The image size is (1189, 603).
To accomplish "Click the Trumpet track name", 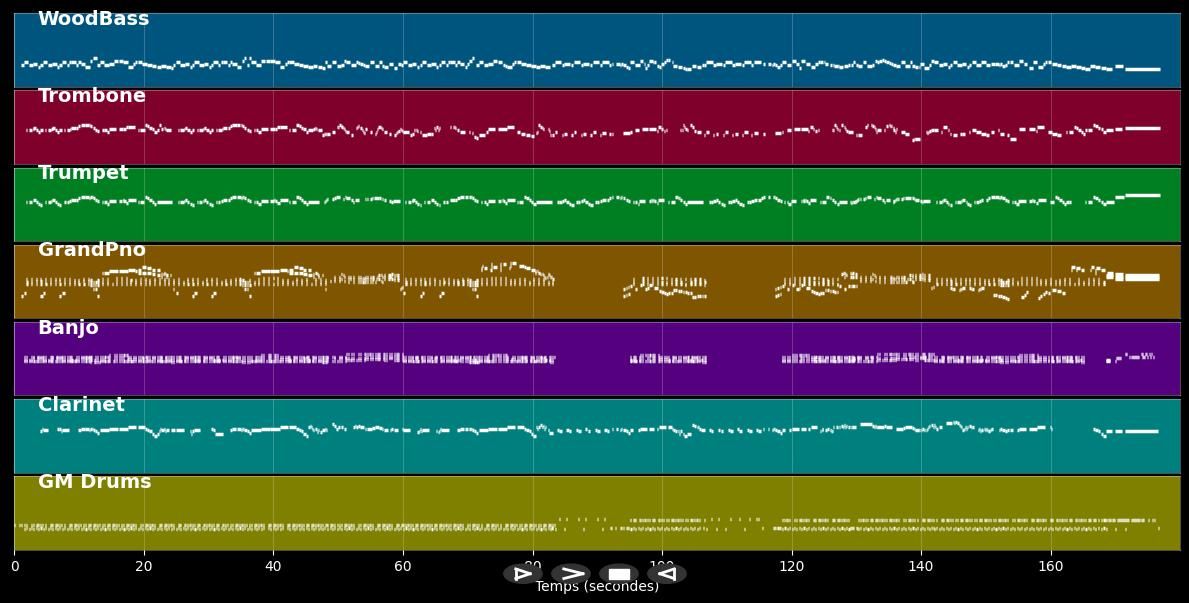I will tap(83, 173).
